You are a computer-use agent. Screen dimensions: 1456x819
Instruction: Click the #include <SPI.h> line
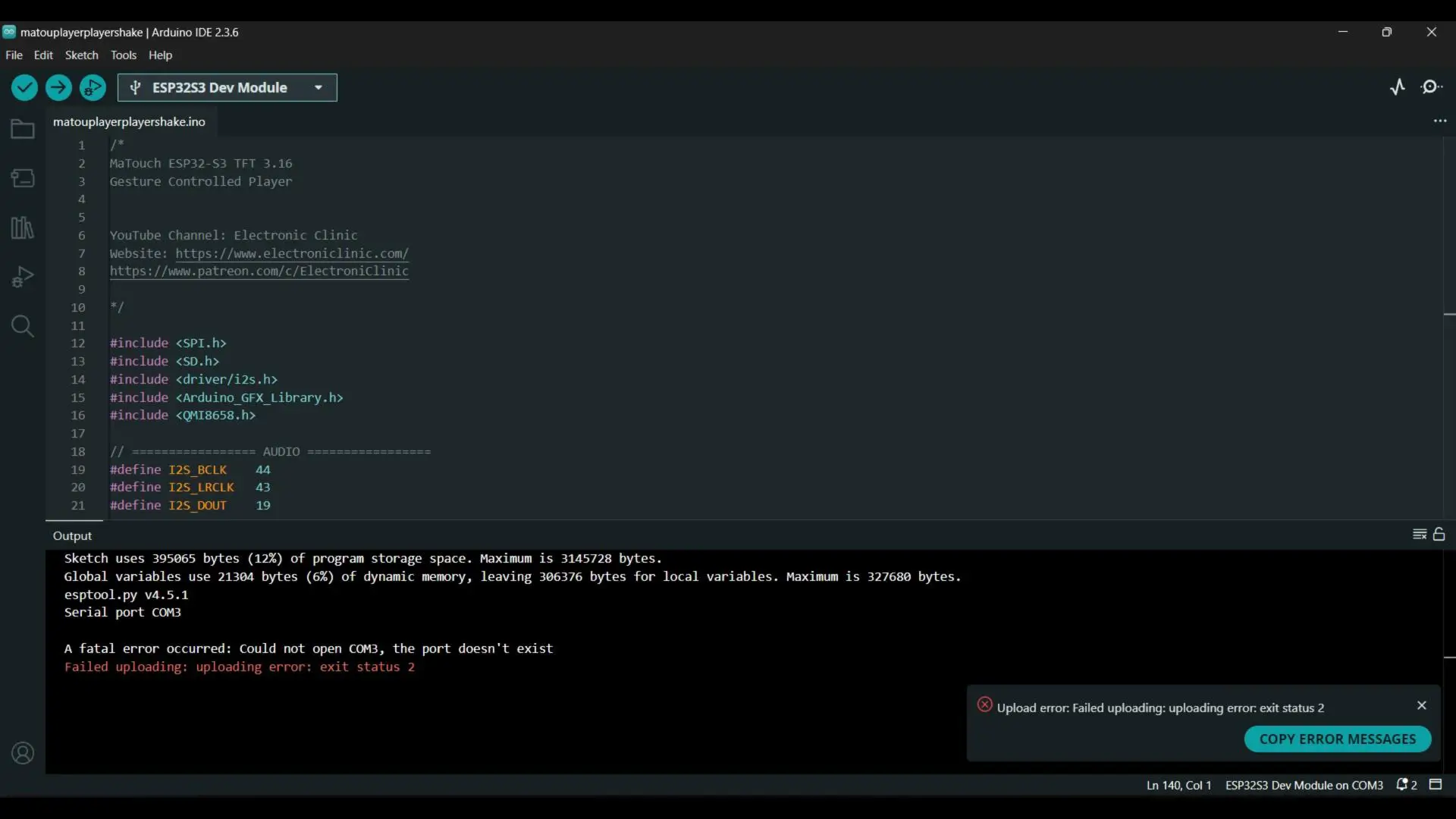point(168,344)
